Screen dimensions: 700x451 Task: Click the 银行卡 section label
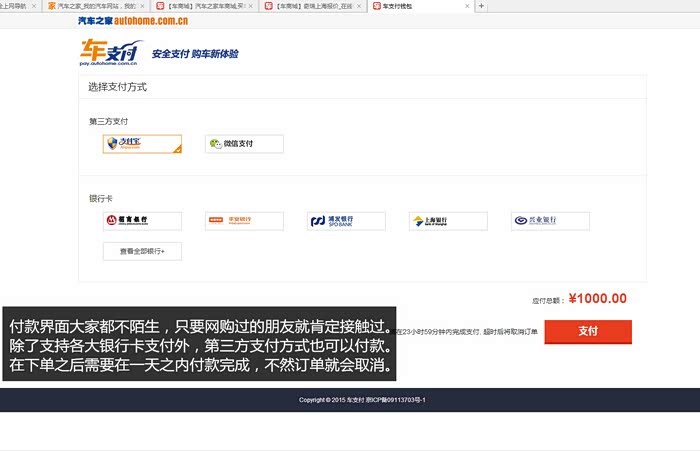click(101, 198)
